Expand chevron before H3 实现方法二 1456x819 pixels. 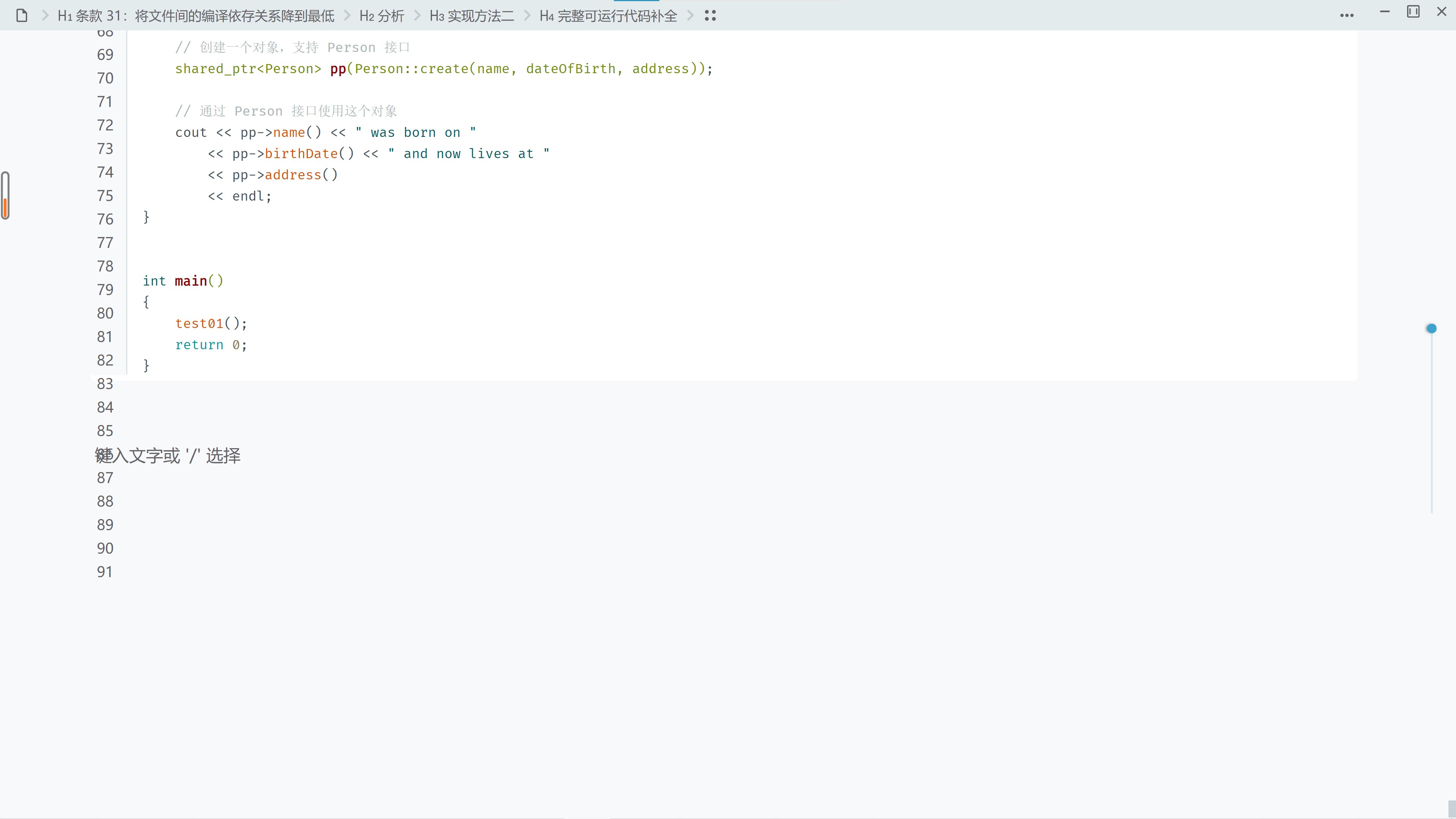(417, 15)
